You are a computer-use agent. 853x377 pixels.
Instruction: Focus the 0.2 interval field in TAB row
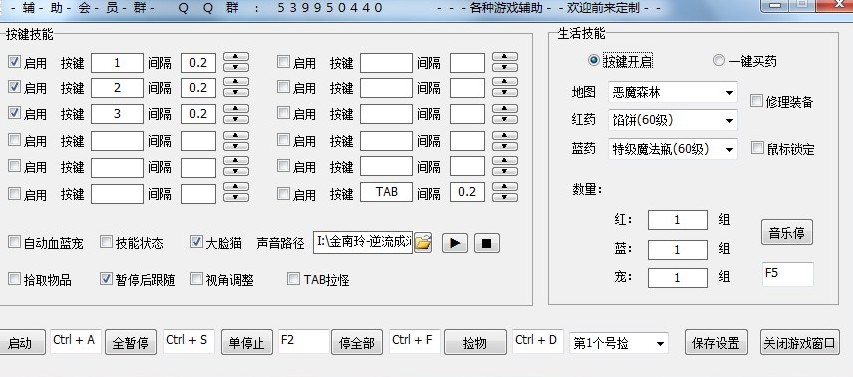click(x=467, y=193)
